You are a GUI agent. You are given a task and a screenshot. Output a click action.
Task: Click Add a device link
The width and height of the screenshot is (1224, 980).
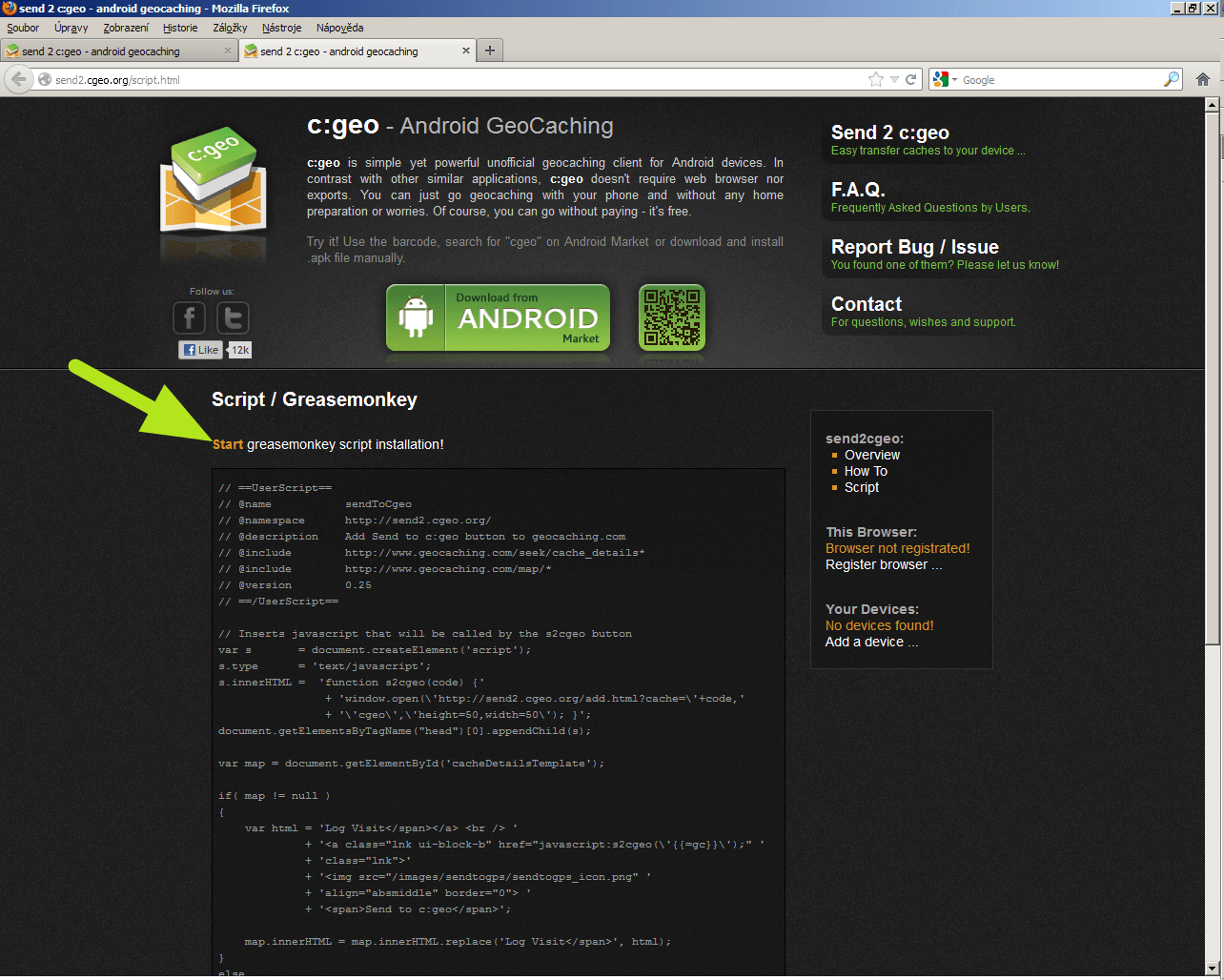click(871, 642)
